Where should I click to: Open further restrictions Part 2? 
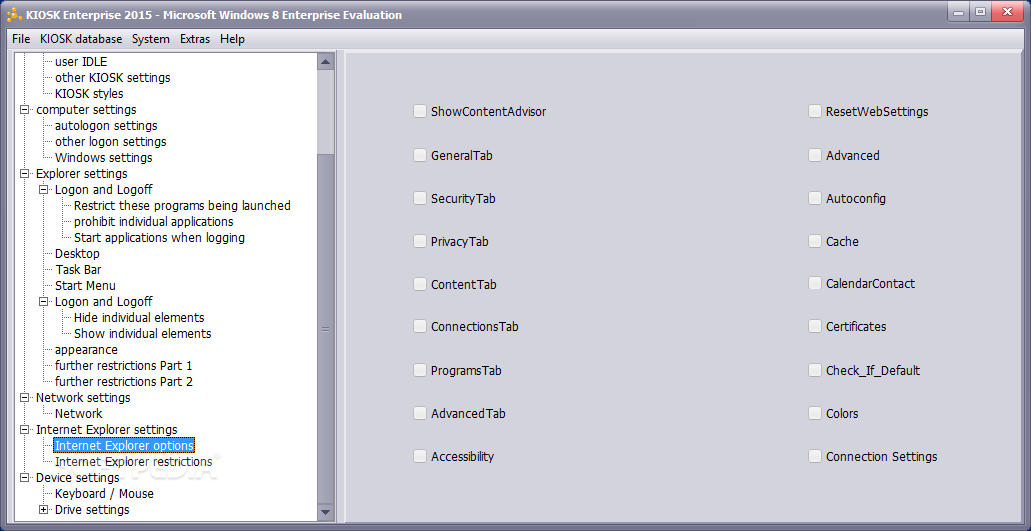click(124, 381)
